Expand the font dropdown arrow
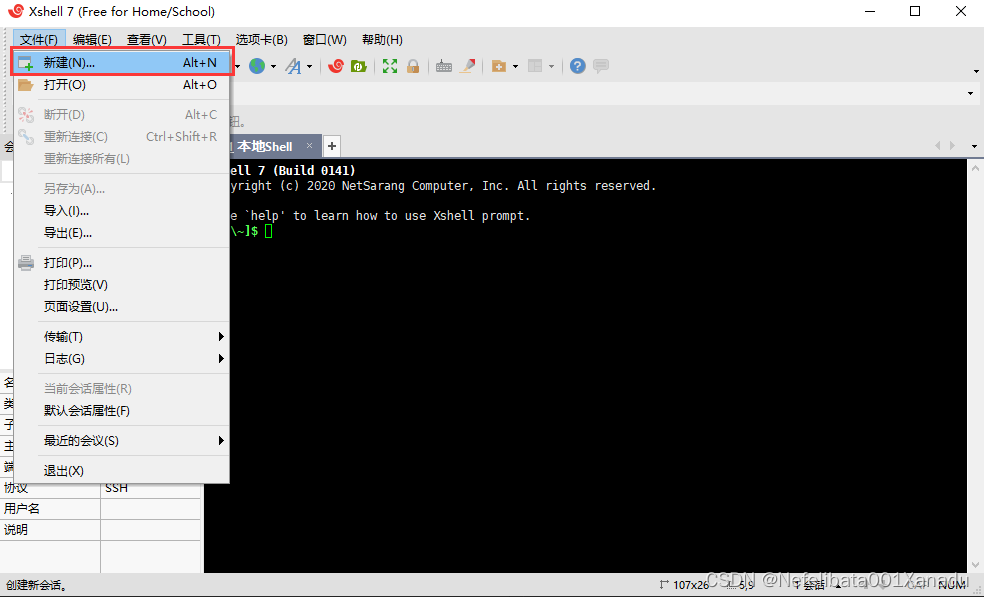Screen dimensions: 984x597 pyautogui.click(x=309, y=67)
